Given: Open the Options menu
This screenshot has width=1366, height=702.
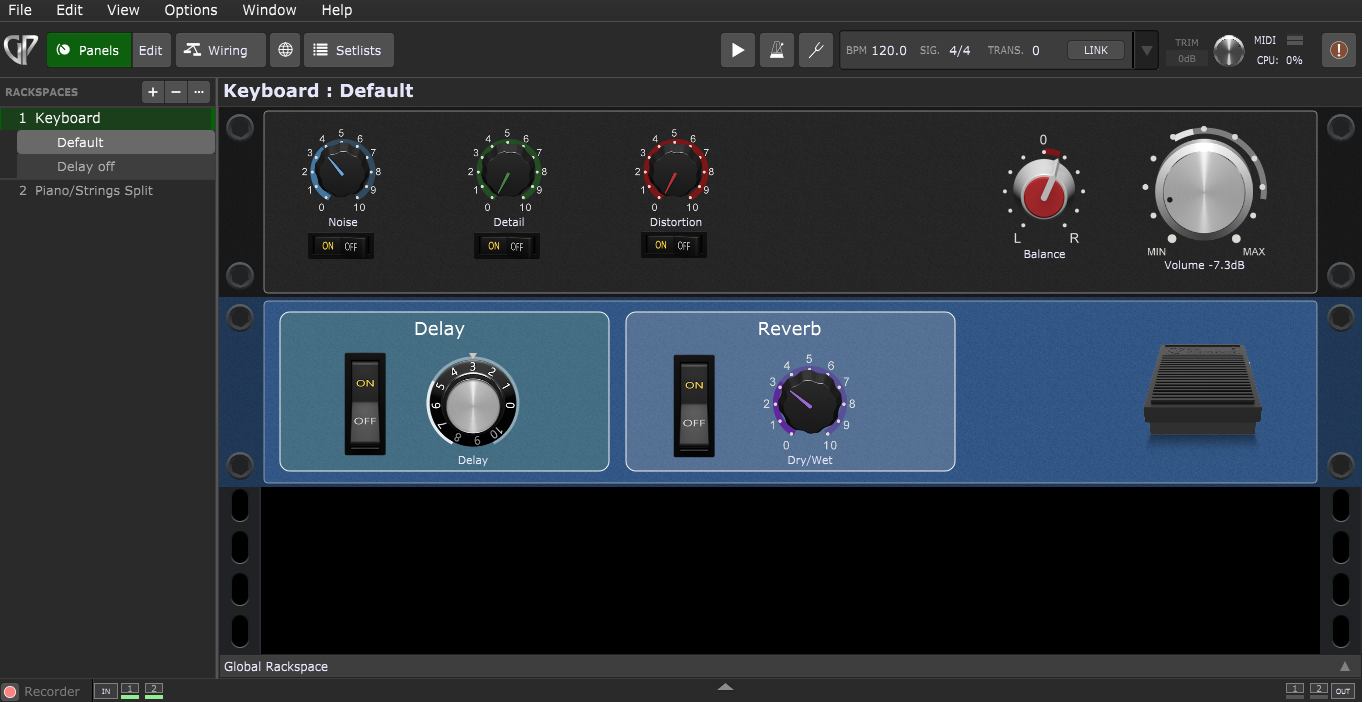Looking at the screenshot, I should 190,10.
